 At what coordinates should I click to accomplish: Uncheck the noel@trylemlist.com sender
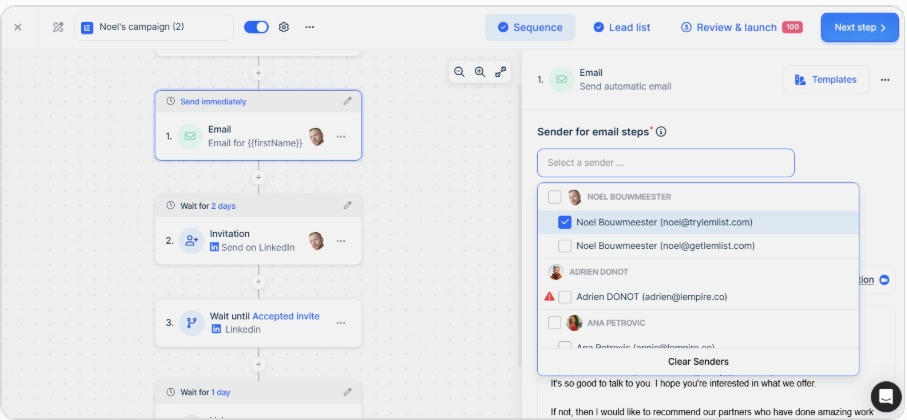click(565, 222)
